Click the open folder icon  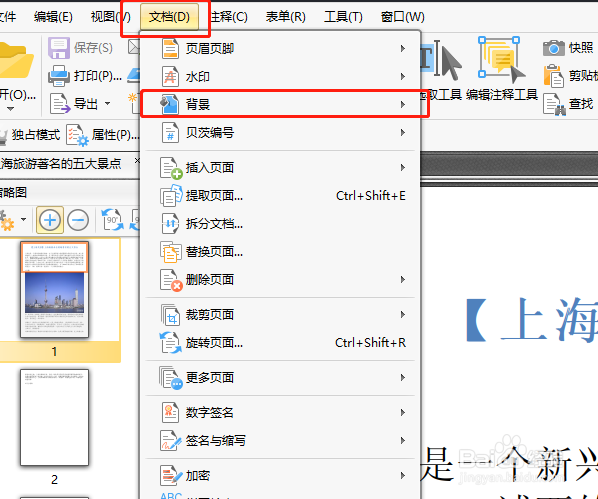(x=15, y=61)
